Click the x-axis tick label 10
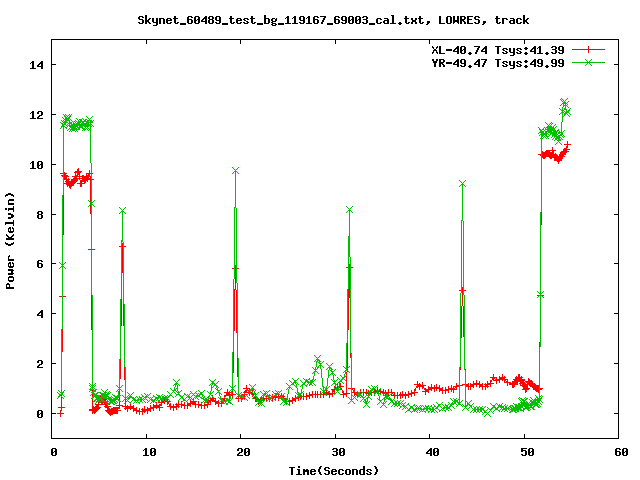 click(149, 452)
